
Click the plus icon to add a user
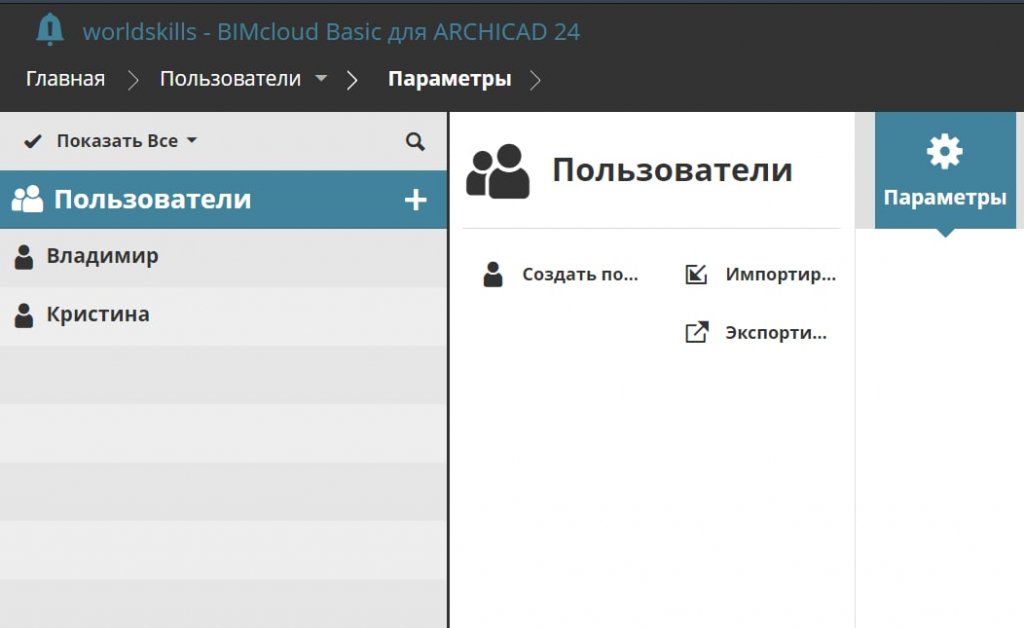pos(415,200)
